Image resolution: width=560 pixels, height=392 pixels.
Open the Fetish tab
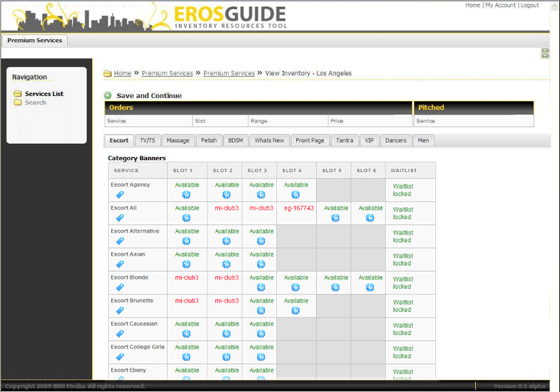click(209, 141)
